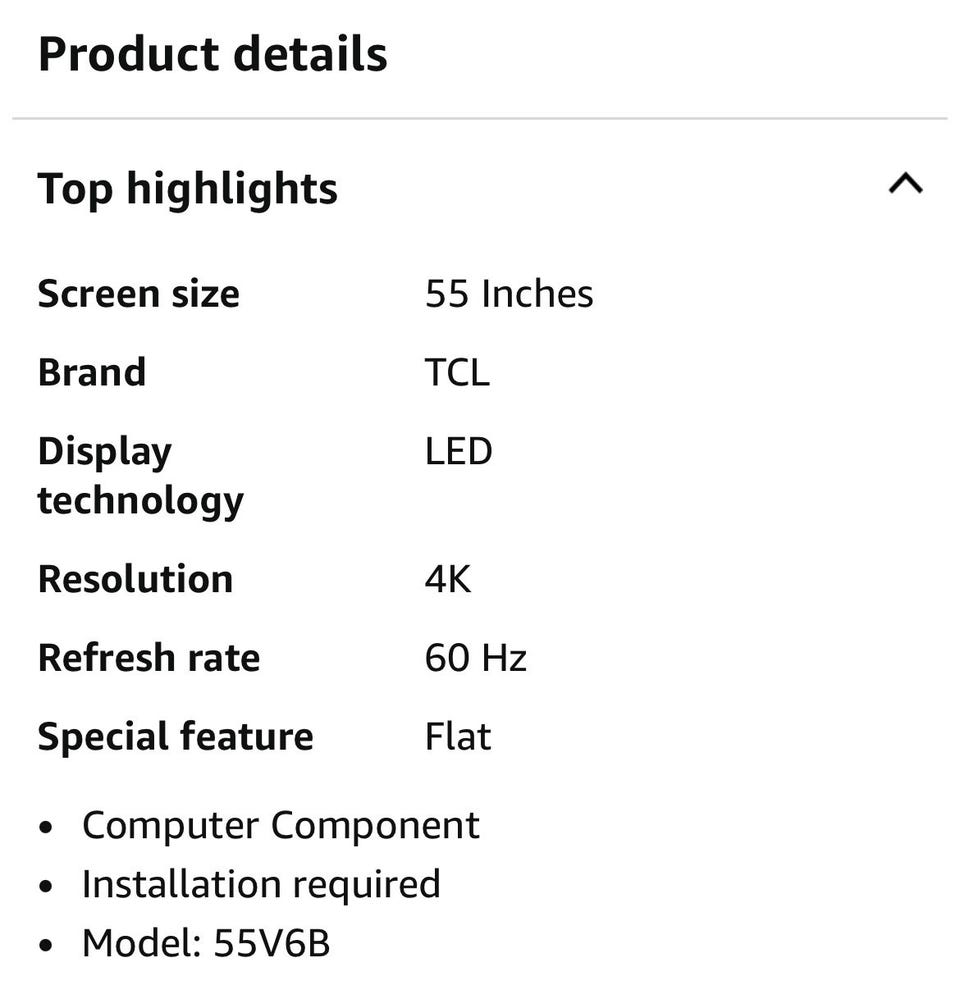Click the Model: 55V6B text
This screenshot has height=999, width=960.
coord(206,943)
